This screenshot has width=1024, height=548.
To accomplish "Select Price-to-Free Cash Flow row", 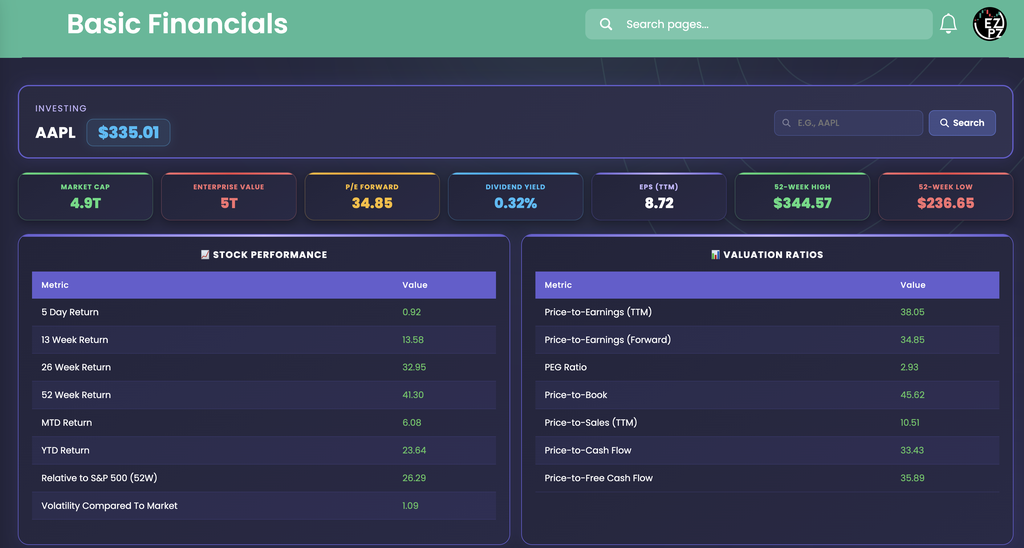I will pyautogui.click(x=767, y=478).
